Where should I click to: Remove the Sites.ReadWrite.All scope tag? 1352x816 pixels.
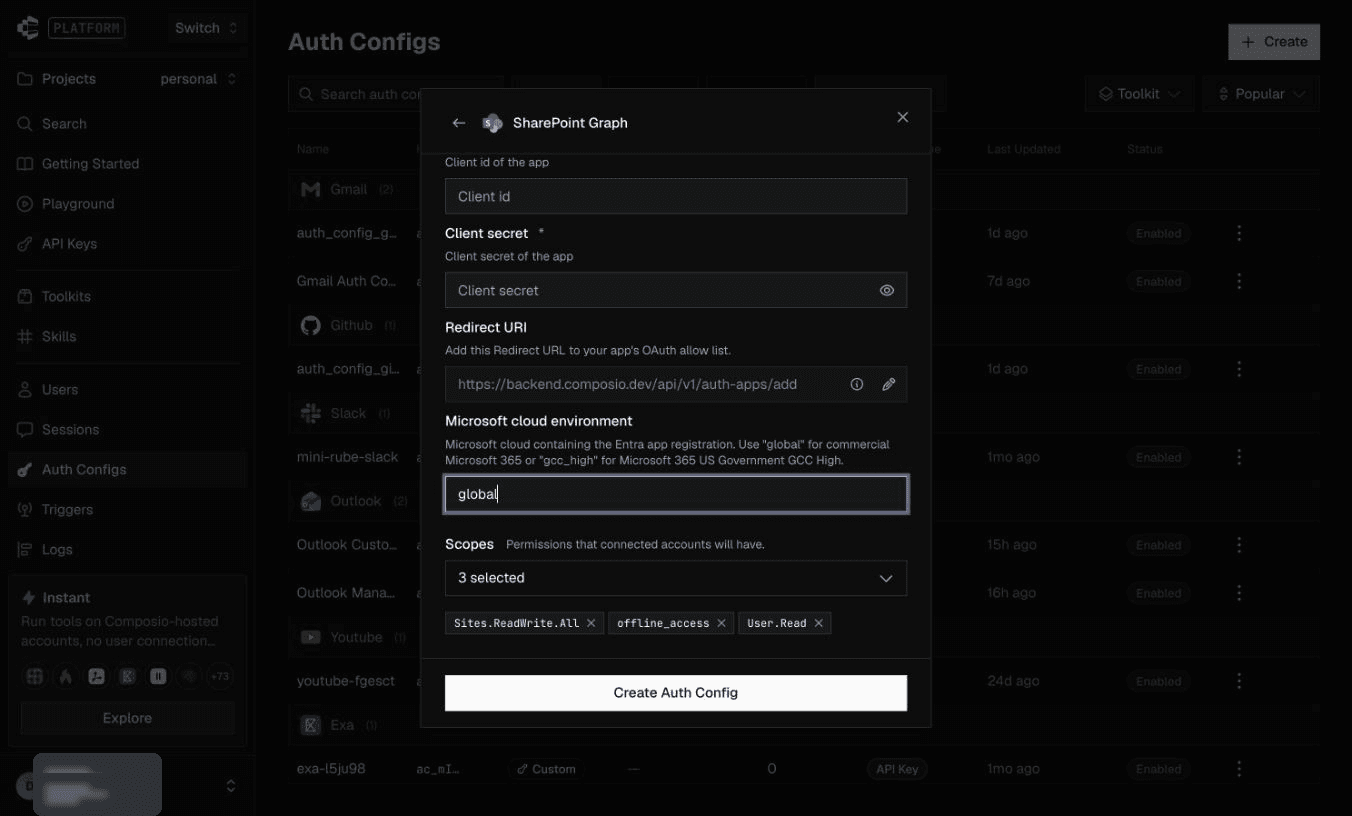click(x=591, y=623)
